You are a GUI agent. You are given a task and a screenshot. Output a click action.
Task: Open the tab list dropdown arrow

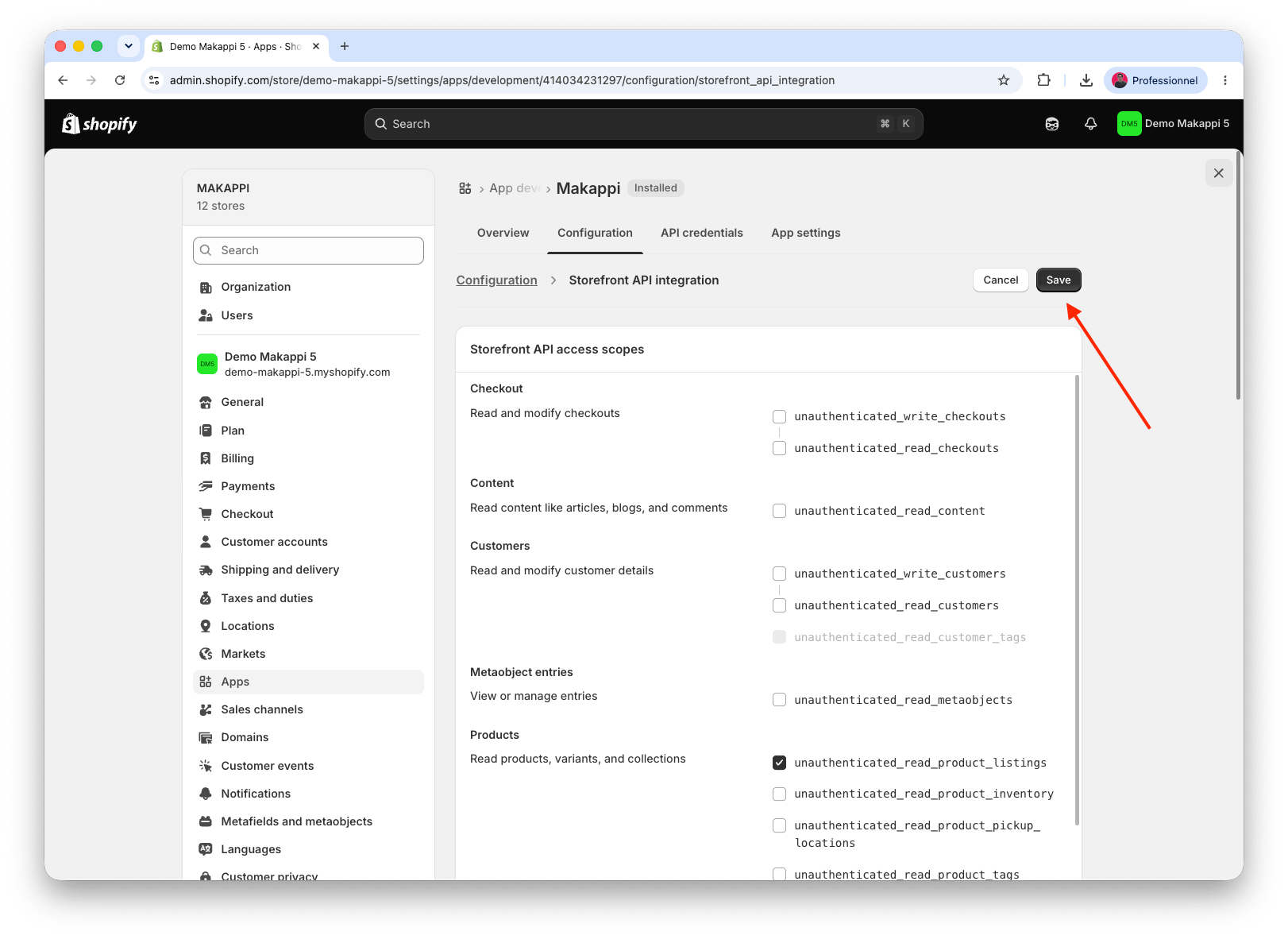(x=129, y=46)
